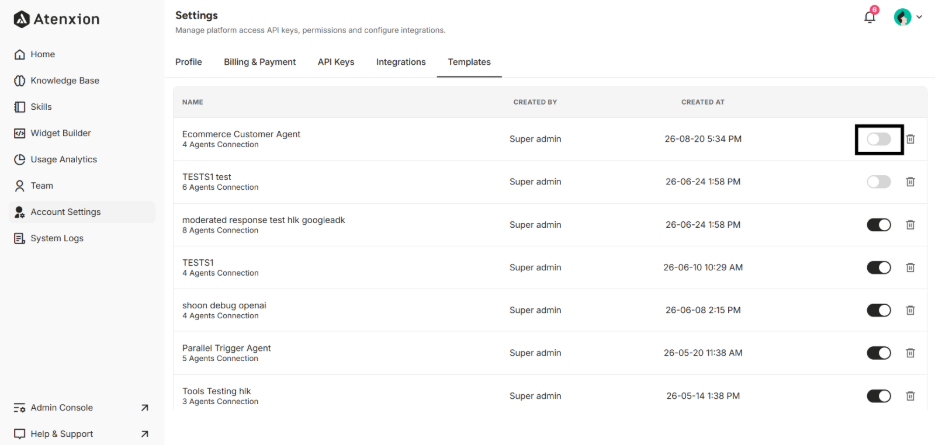
Task: Select the Templates tab
Action: coord(469,62)
